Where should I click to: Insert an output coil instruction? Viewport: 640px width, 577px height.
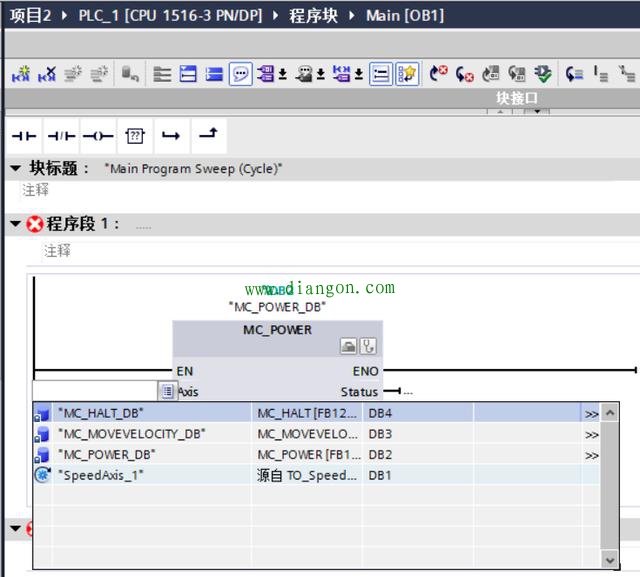[x=97, y=136]
